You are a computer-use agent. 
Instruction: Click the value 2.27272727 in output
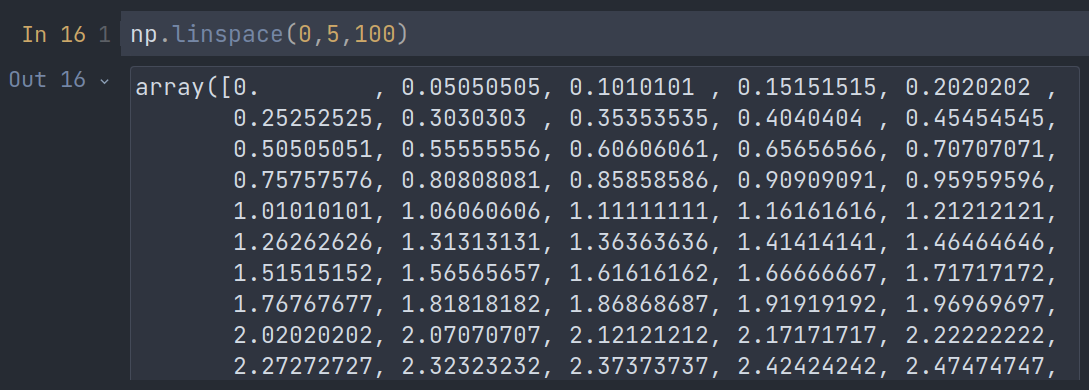pyautogui.click(x=303, y=366)
